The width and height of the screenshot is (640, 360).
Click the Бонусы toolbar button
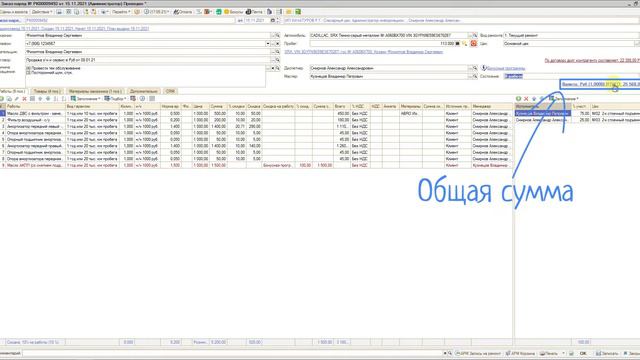tap(233, 12)
